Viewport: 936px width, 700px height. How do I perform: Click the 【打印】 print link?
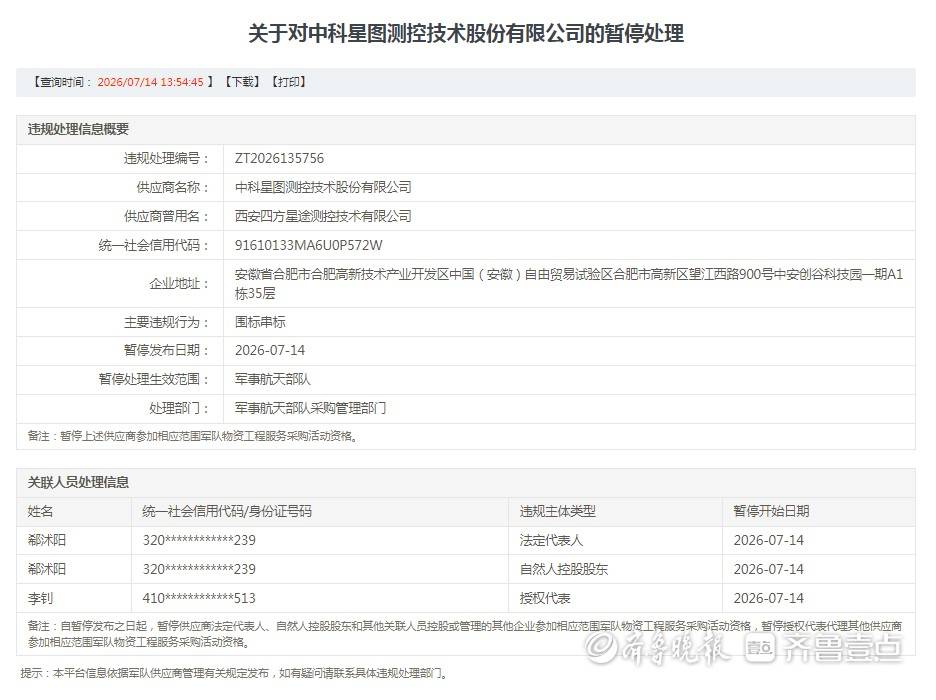point(288,82)
